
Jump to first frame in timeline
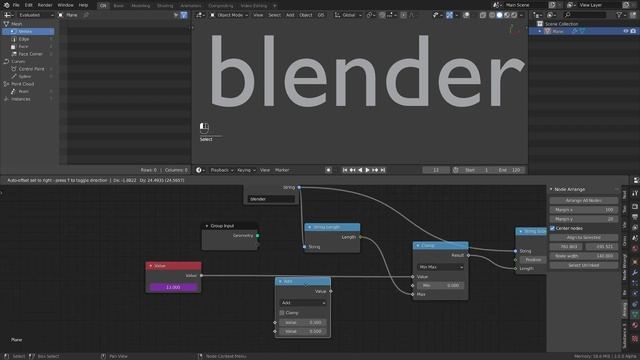(345, 170)
